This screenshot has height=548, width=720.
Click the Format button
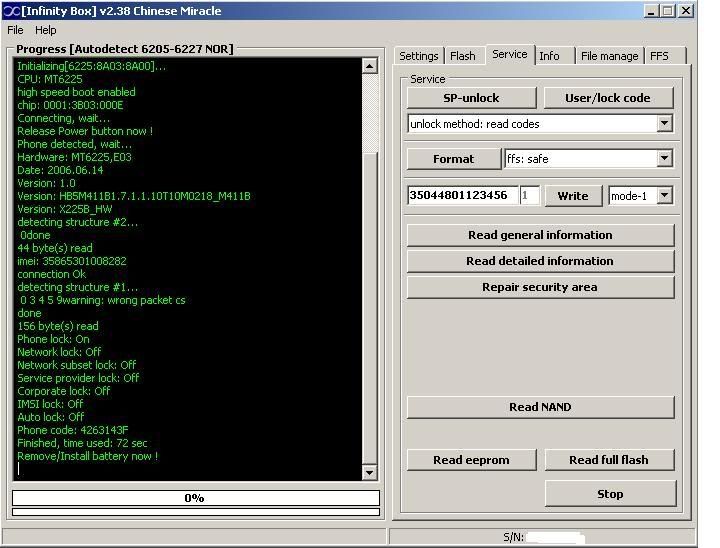tap(454, 159)
